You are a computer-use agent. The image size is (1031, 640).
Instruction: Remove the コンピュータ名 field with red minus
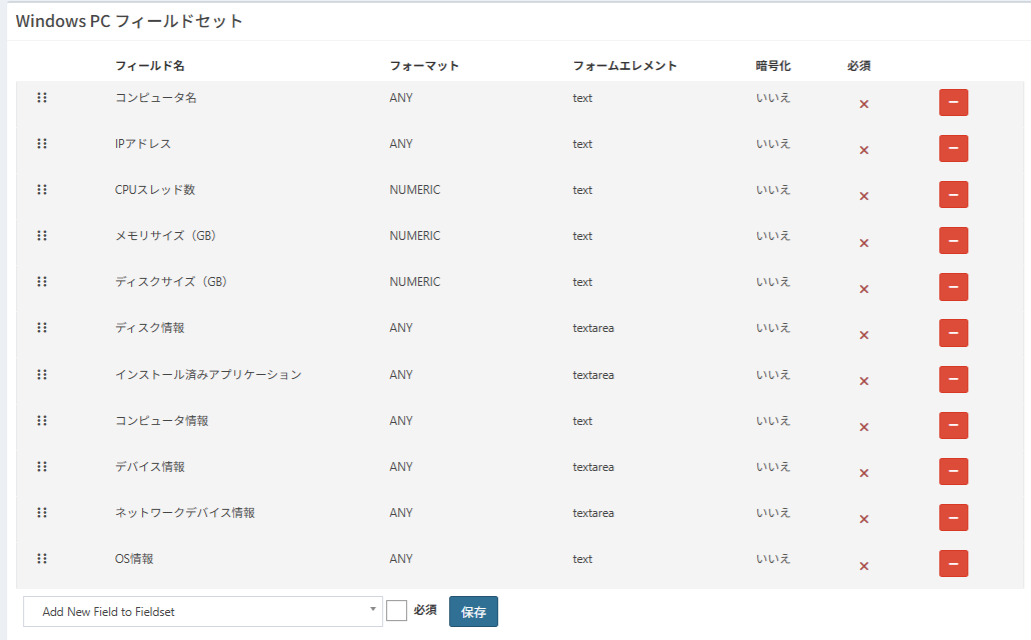point(953,103)
